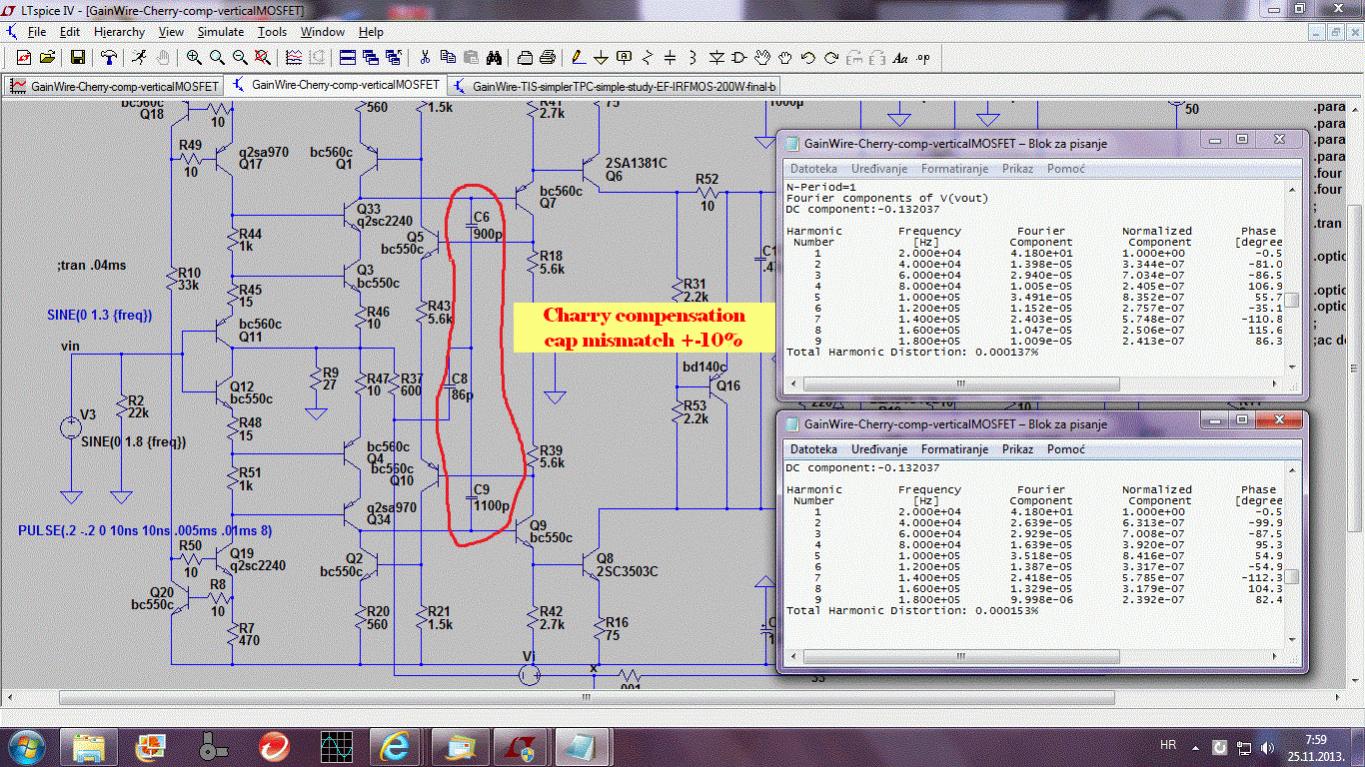Open the Window menu
The image size is (1365, 767).
click(x=323, y=32)
